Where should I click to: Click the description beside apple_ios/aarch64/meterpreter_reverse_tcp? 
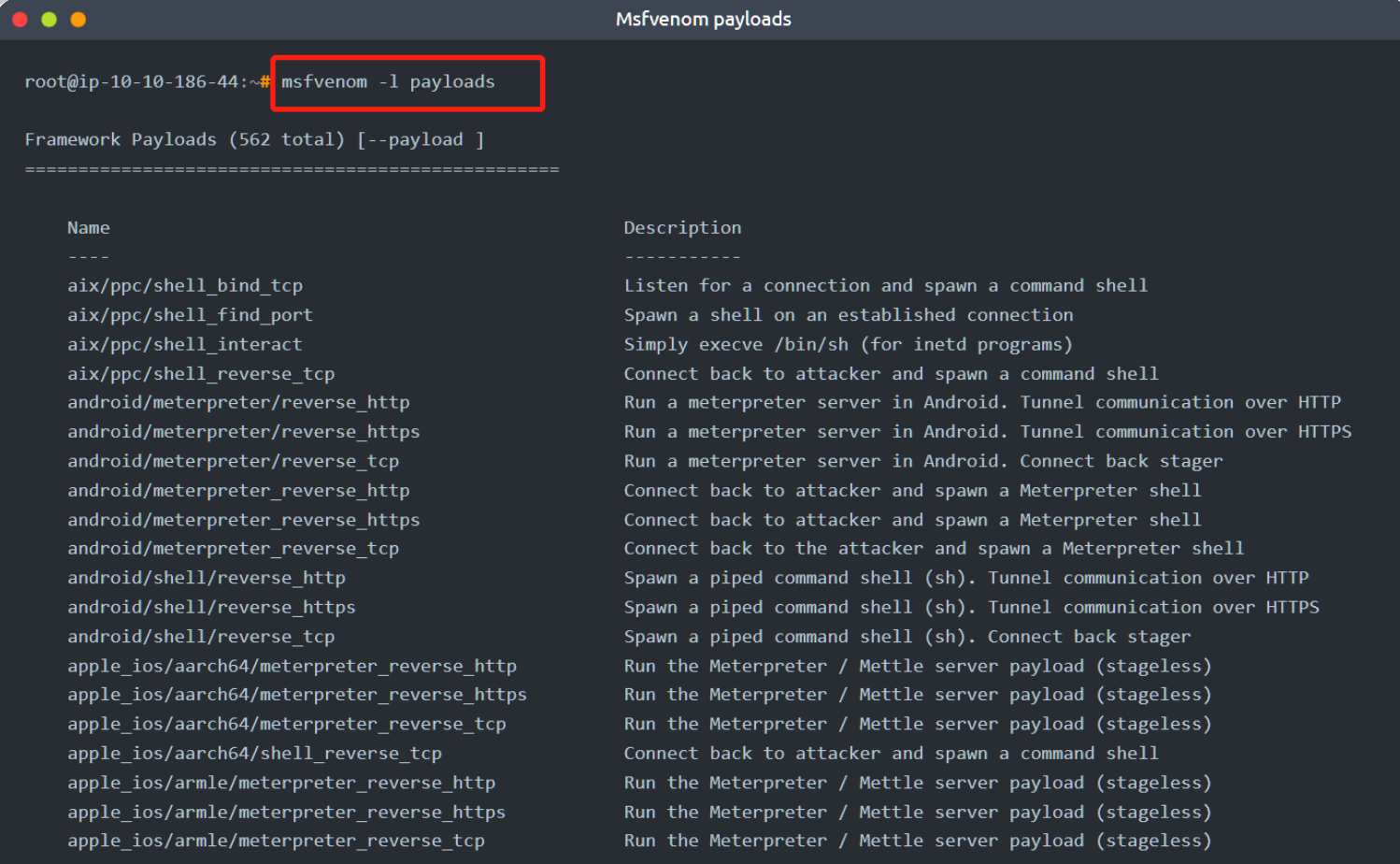click(x=918, y=725)
